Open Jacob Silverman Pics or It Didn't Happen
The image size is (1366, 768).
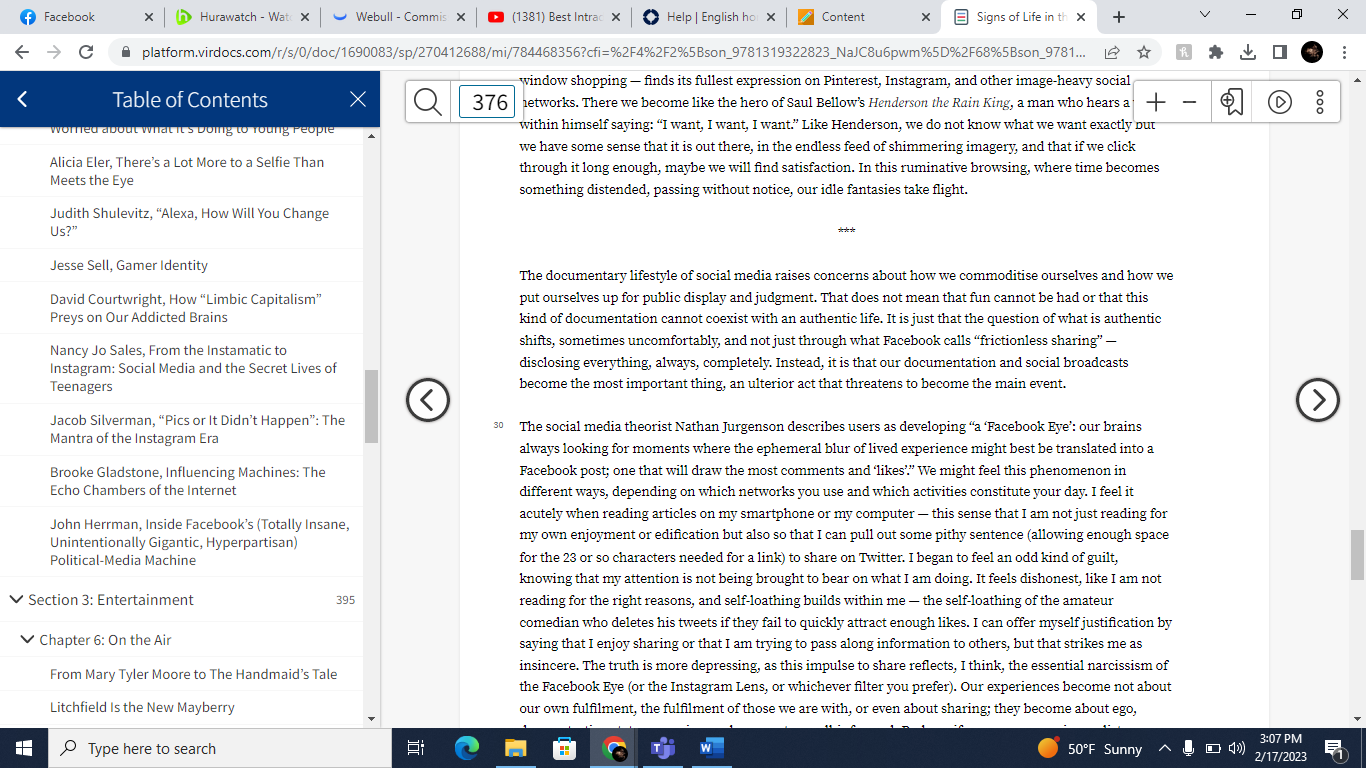coord(197,429)
